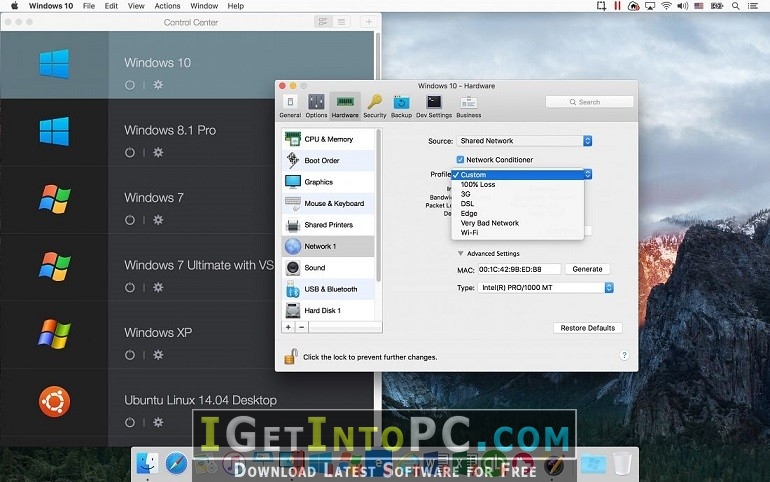Open the Source Shared Network dropdown

524,141
